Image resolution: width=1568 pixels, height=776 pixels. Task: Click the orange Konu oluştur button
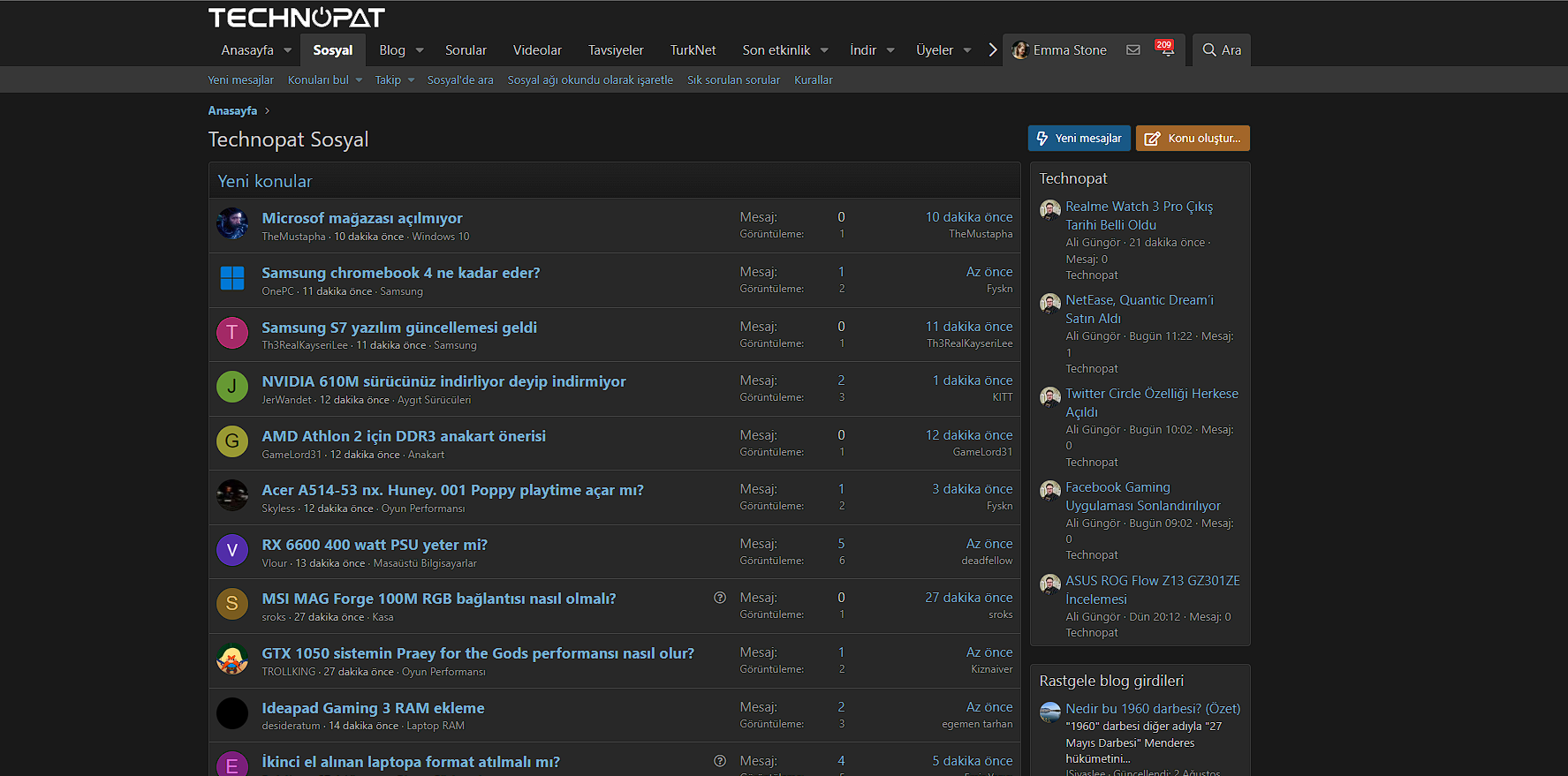point(1193,139)
